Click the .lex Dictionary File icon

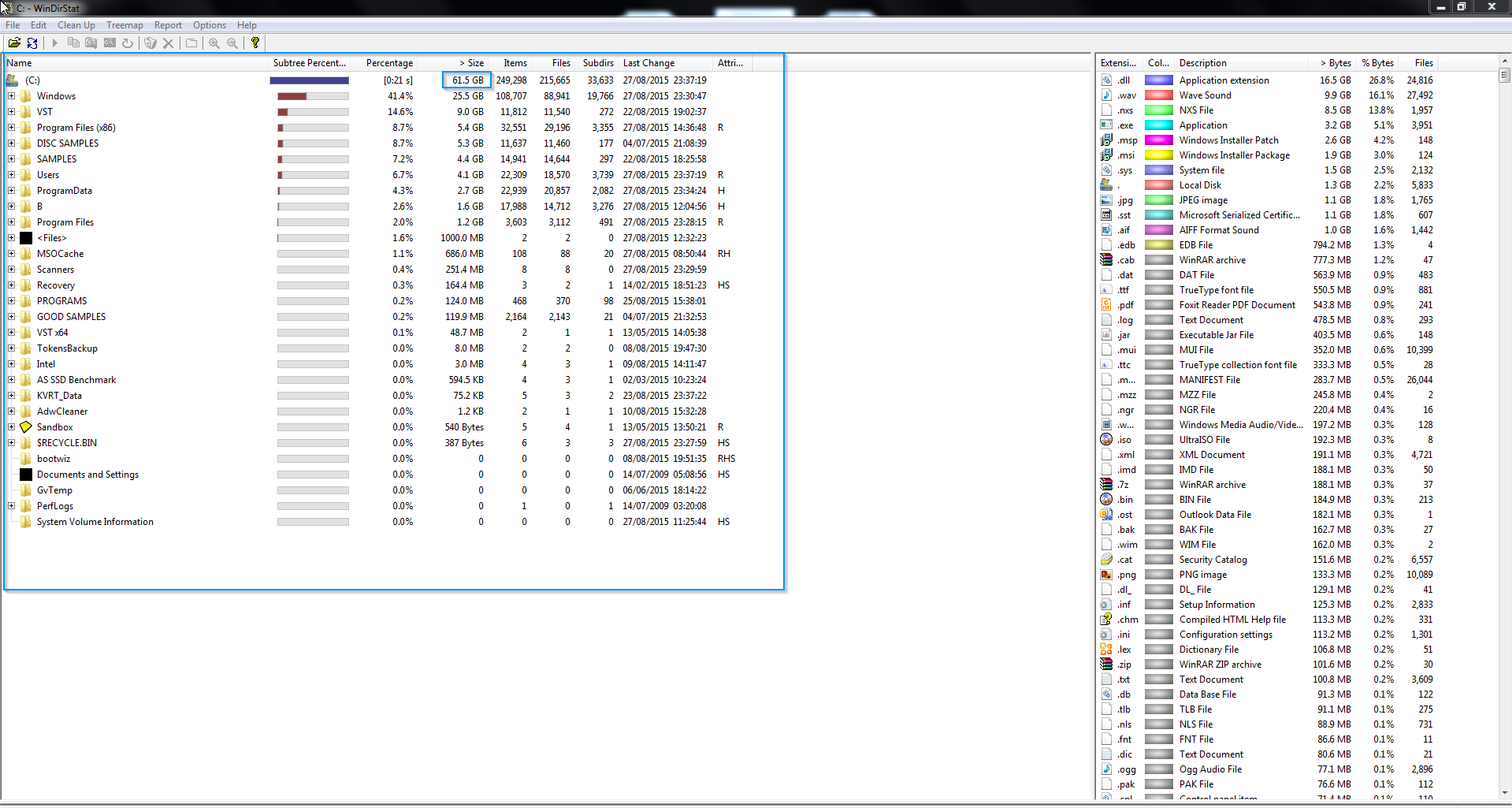coord(1106,650)
